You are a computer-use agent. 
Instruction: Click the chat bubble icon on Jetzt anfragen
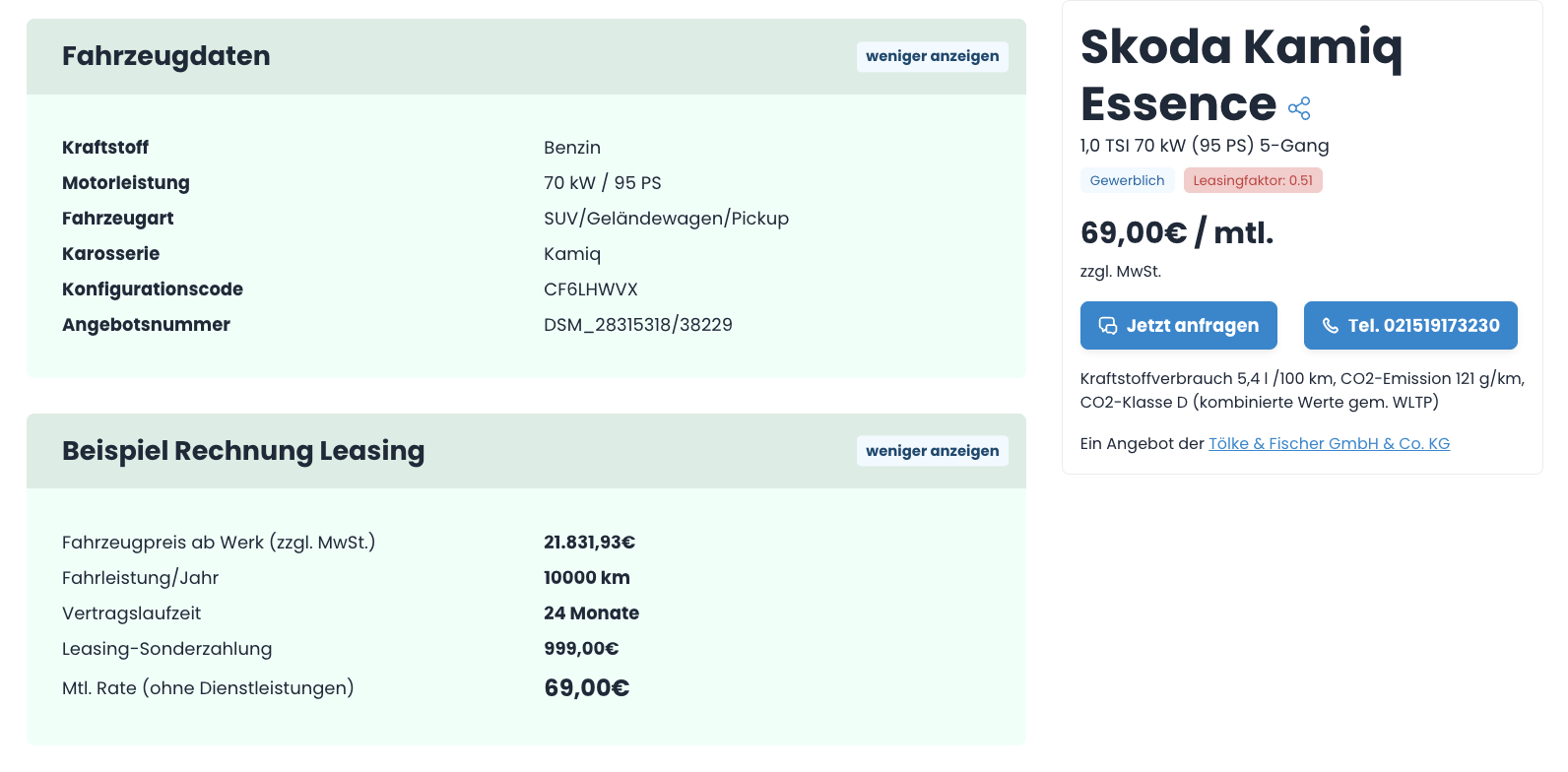[1108, 326]
